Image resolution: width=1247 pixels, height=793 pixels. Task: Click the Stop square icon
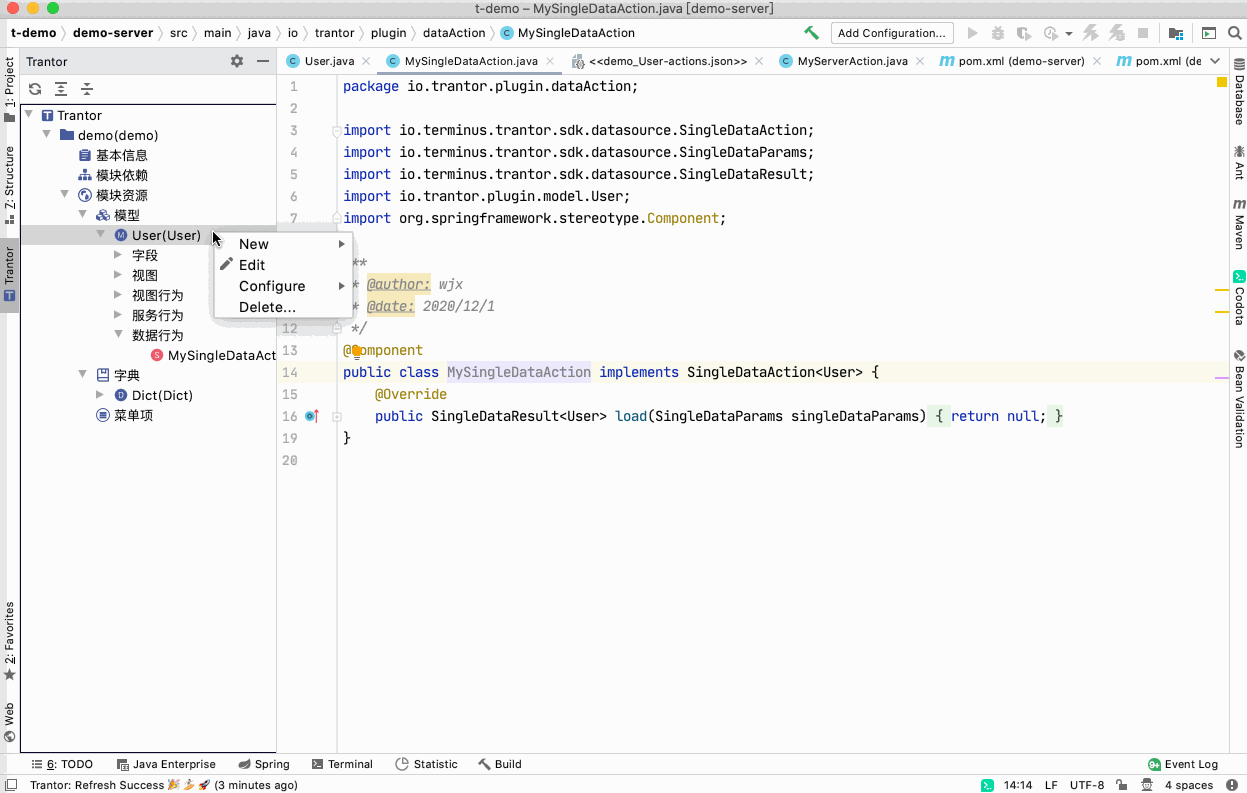(1142, 33)
